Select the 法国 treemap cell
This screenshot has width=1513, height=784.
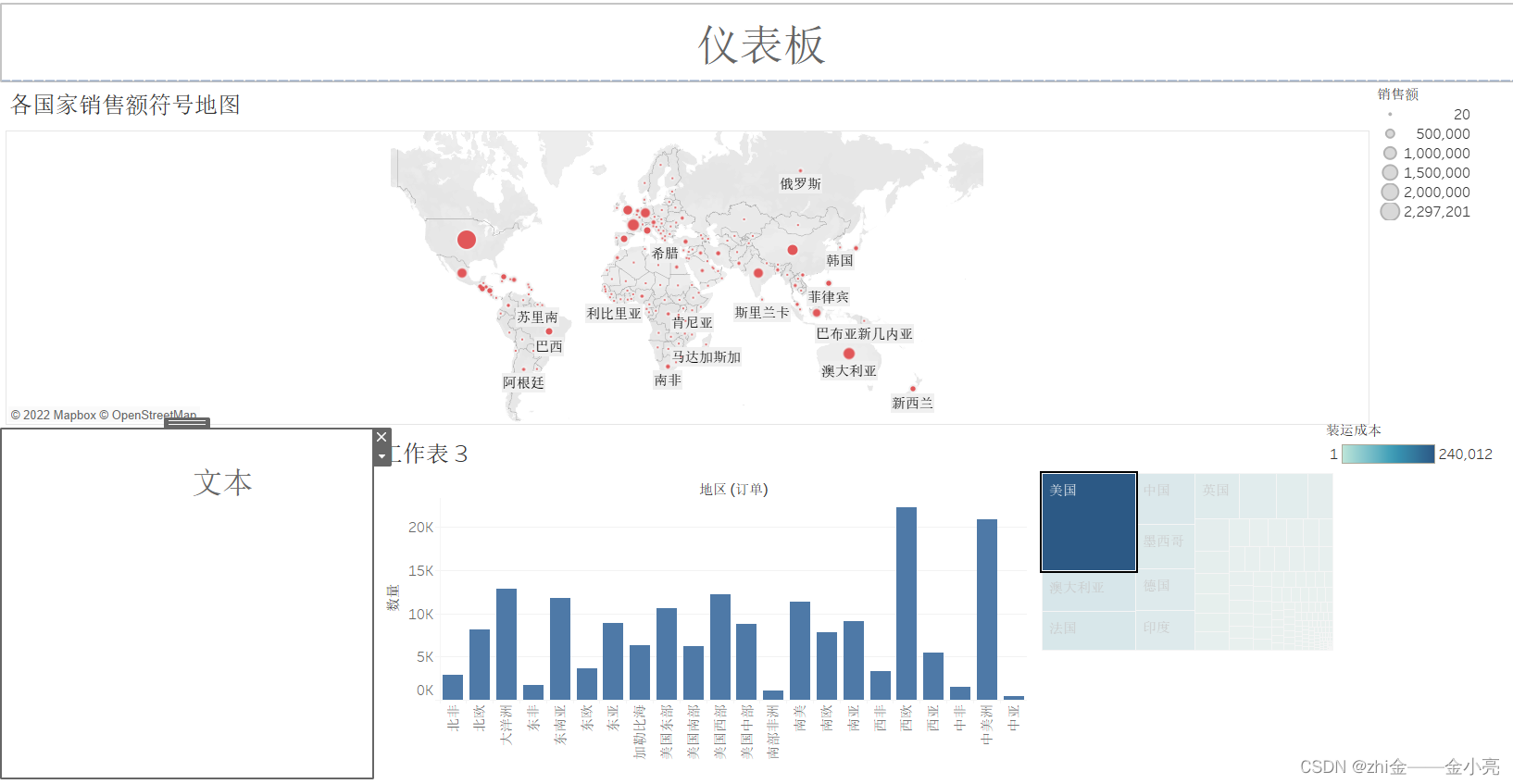pos(1089,630)
